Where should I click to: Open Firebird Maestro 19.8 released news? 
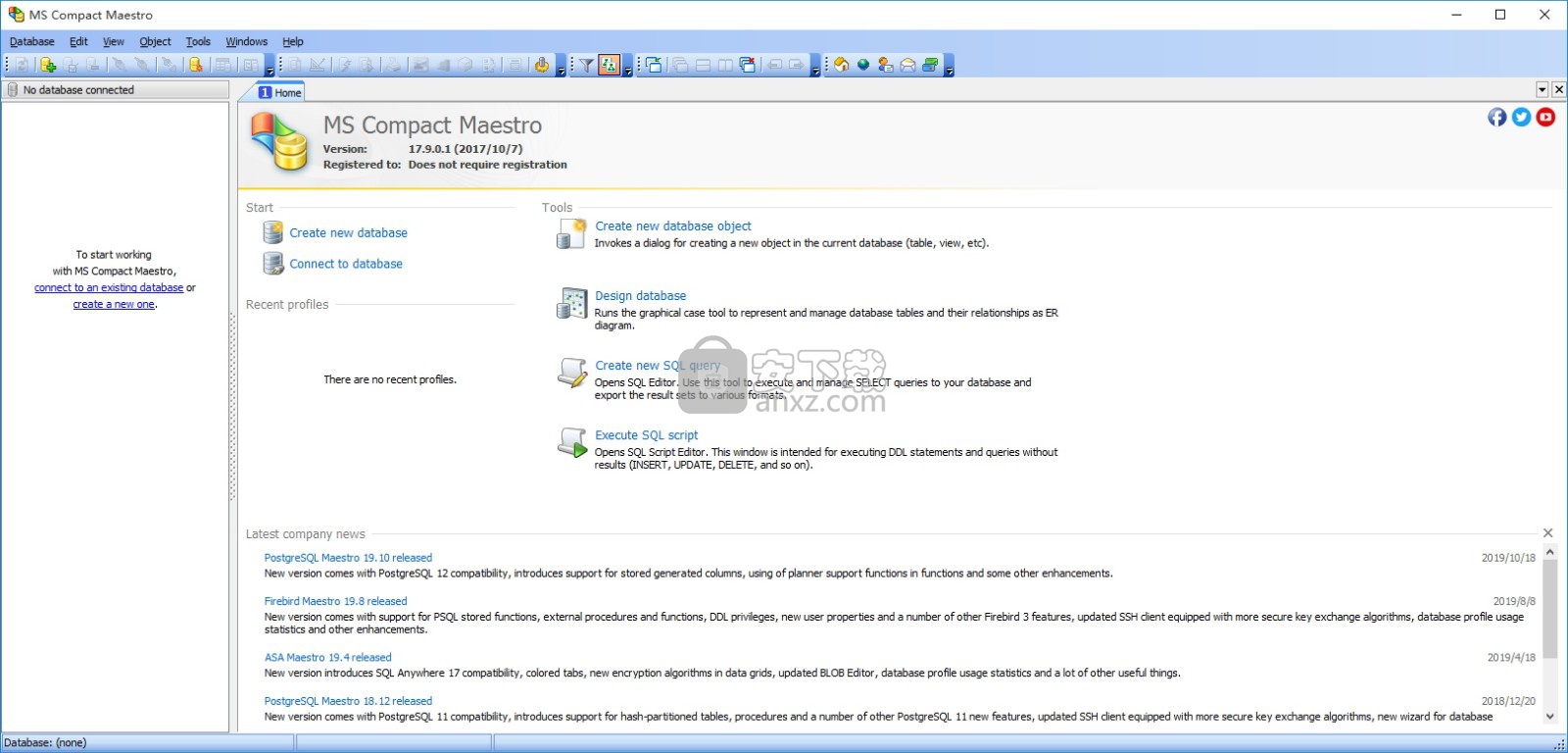pyautogui.click(x=335, y=601)
